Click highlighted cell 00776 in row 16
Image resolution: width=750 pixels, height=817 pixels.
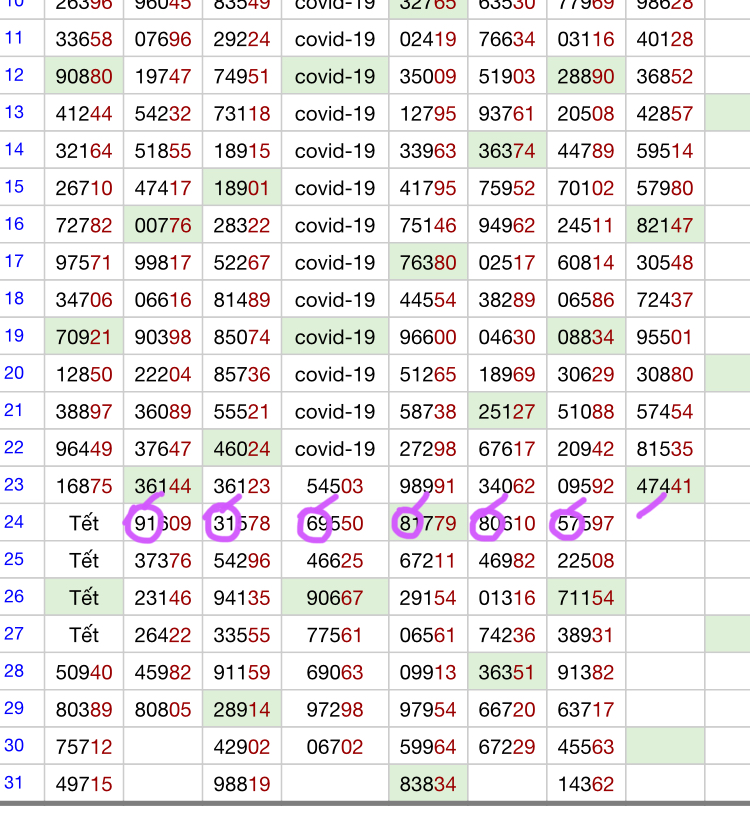[x=163, y=226]
